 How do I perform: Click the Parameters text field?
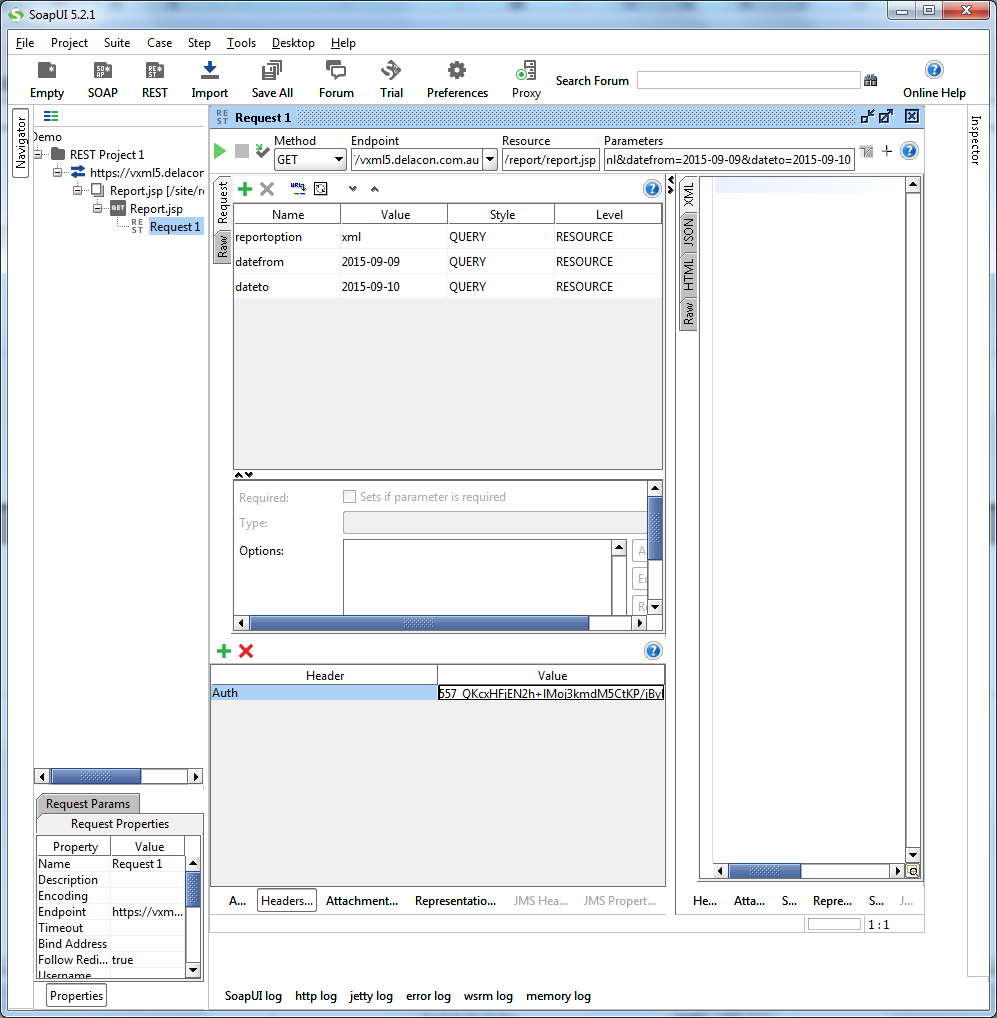click(x=729, y=160)
